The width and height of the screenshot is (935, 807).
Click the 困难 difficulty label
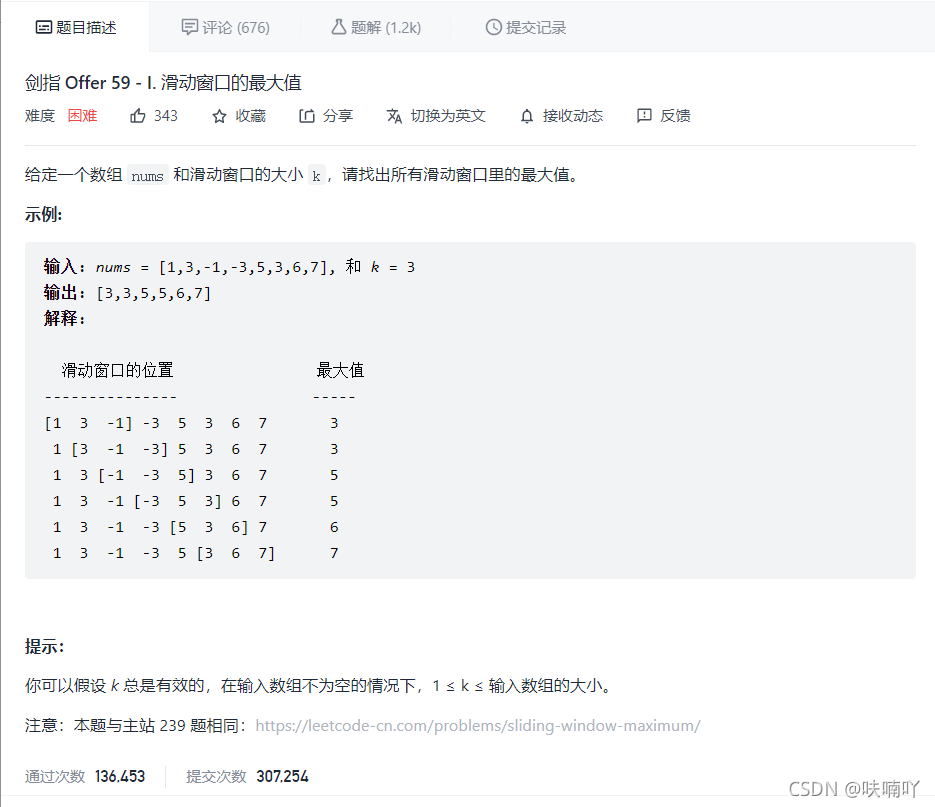pos(82,115)
